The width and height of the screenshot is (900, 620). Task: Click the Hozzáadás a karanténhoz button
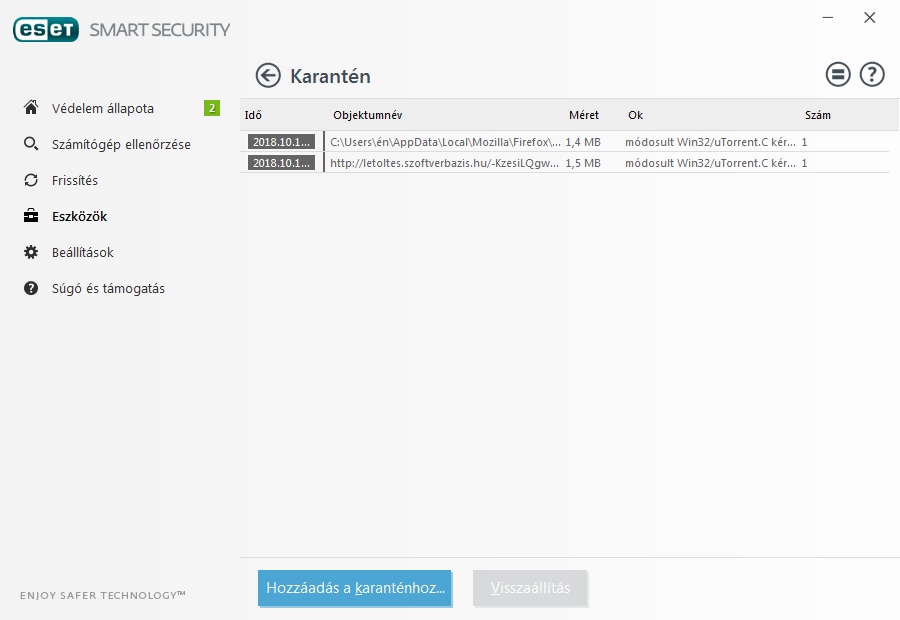(355, 588)
